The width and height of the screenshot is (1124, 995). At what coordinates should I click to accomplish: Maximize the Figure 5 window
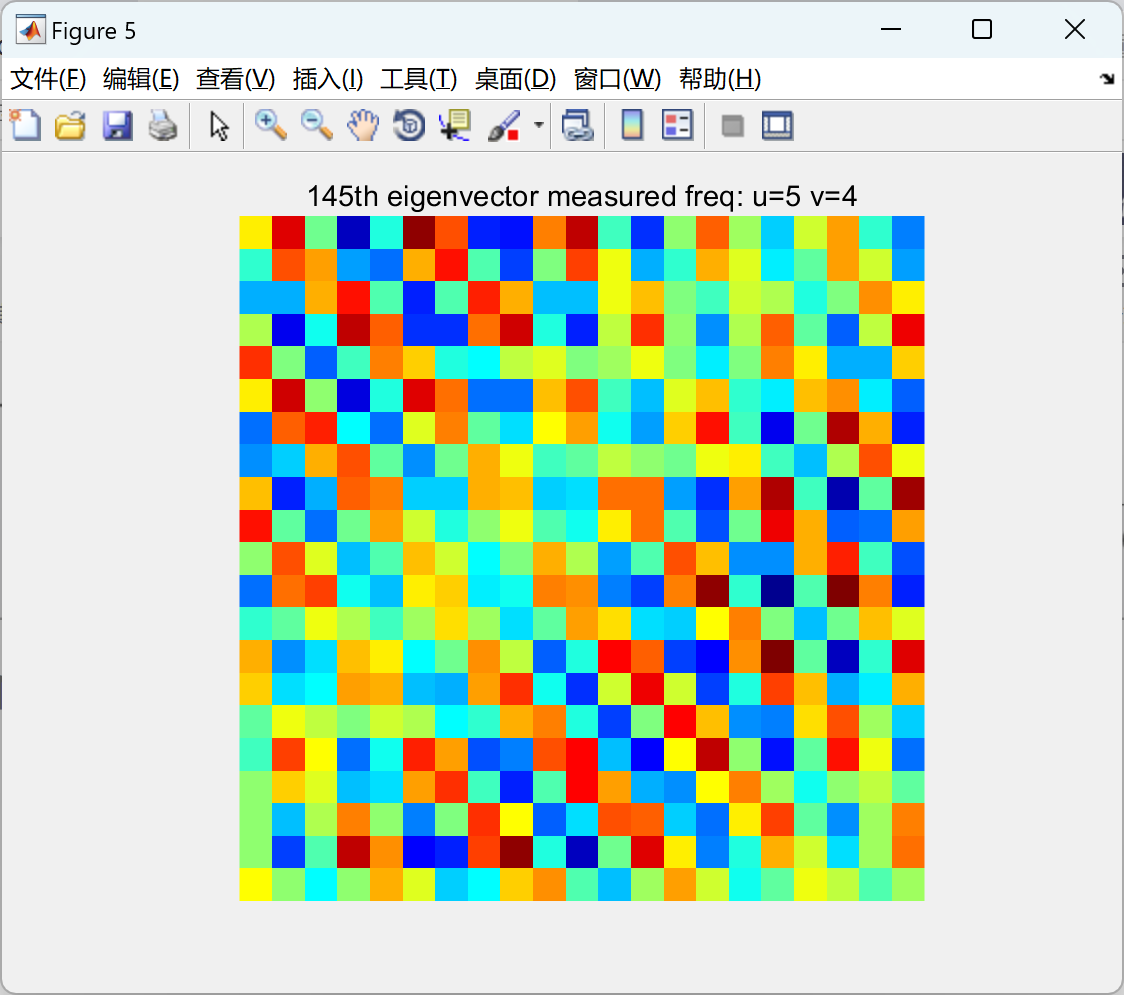(x=982, y=29)
